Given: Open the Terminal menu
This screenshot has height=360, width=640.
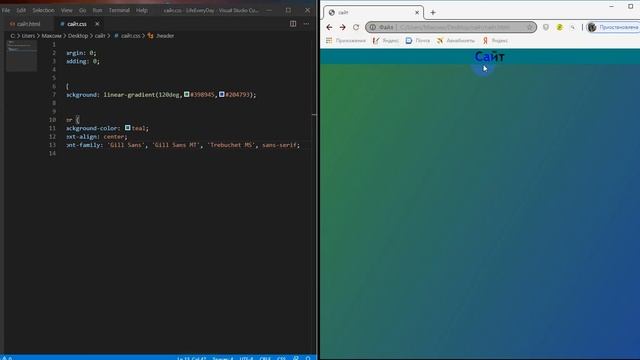Looking at the screenshot, I should [119, 10].
